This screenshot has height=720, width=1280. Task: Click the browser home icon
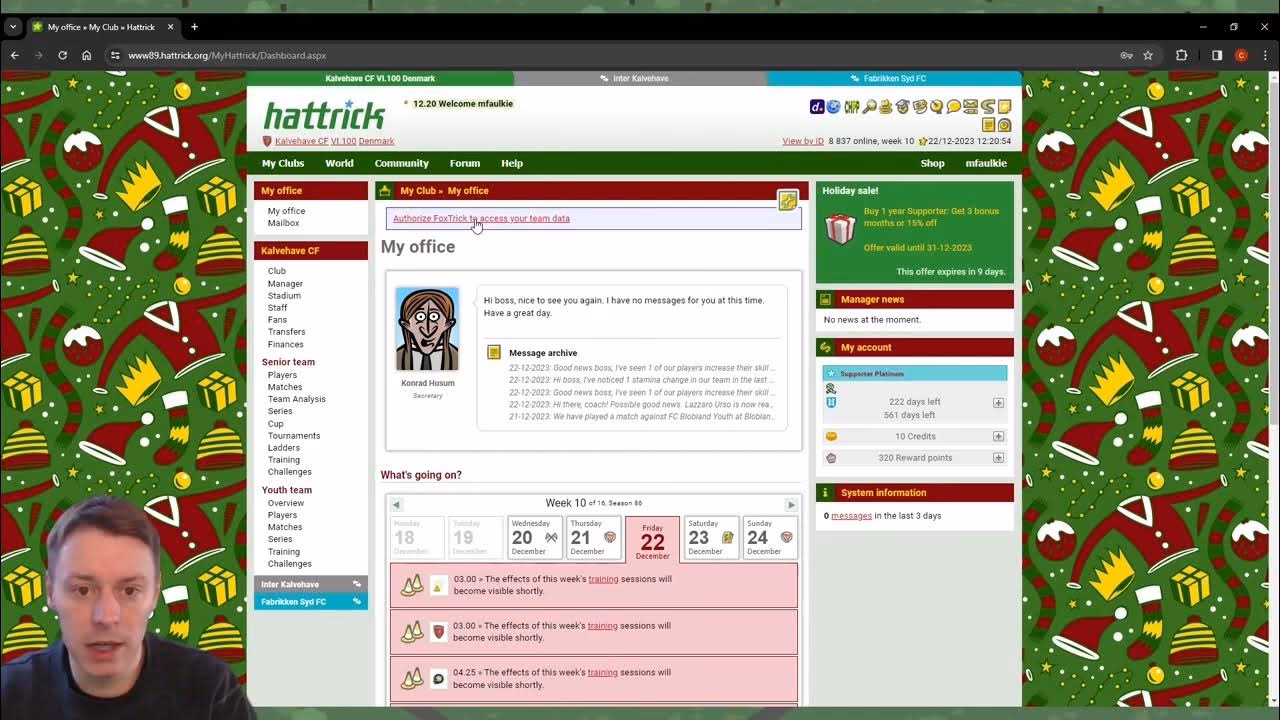click(86, 55)
